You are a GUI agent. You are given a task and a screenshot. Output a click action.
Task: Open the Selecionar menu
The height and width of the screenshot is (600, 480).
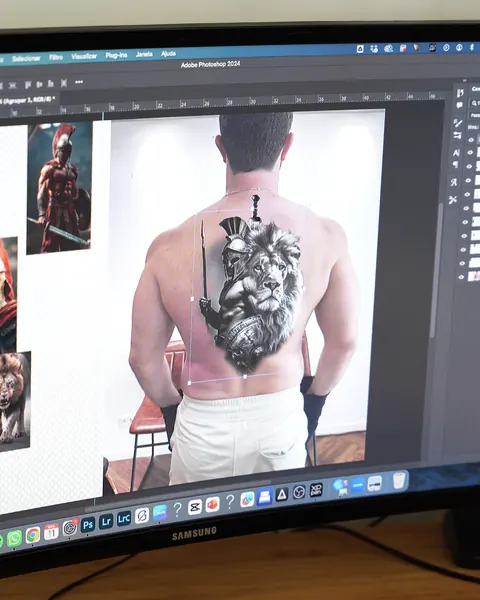coord(26,59)
